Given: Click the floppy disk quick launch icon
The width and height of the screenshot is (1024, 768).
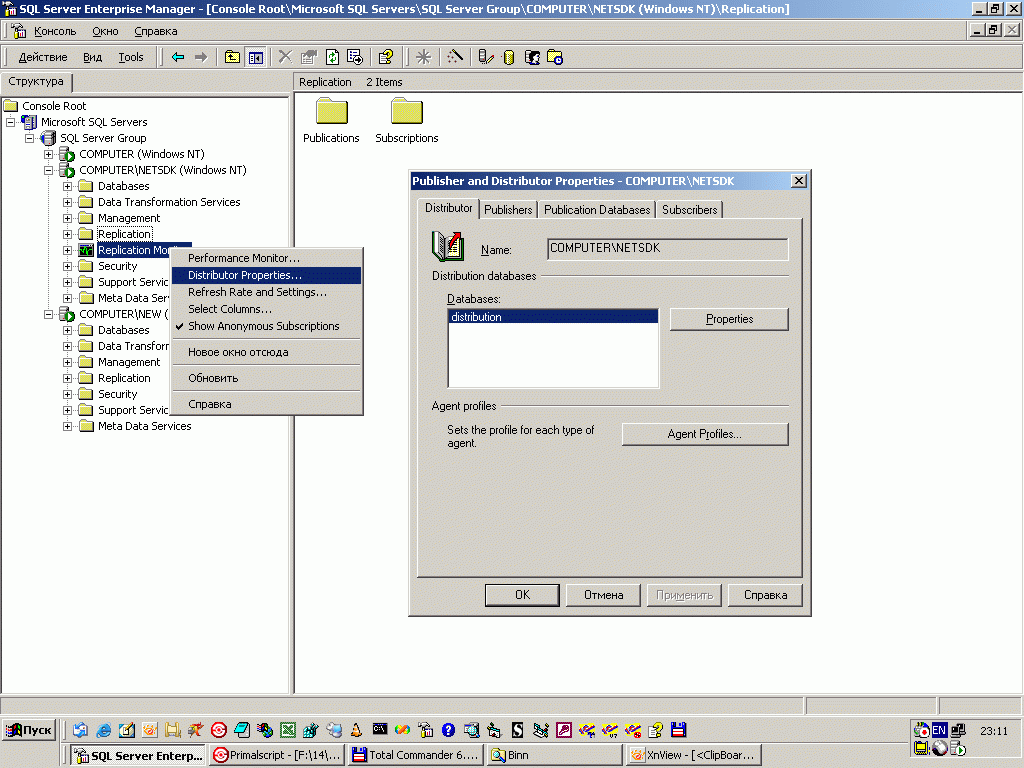Looking at the screenshot, I should click(x=679, y=729).
